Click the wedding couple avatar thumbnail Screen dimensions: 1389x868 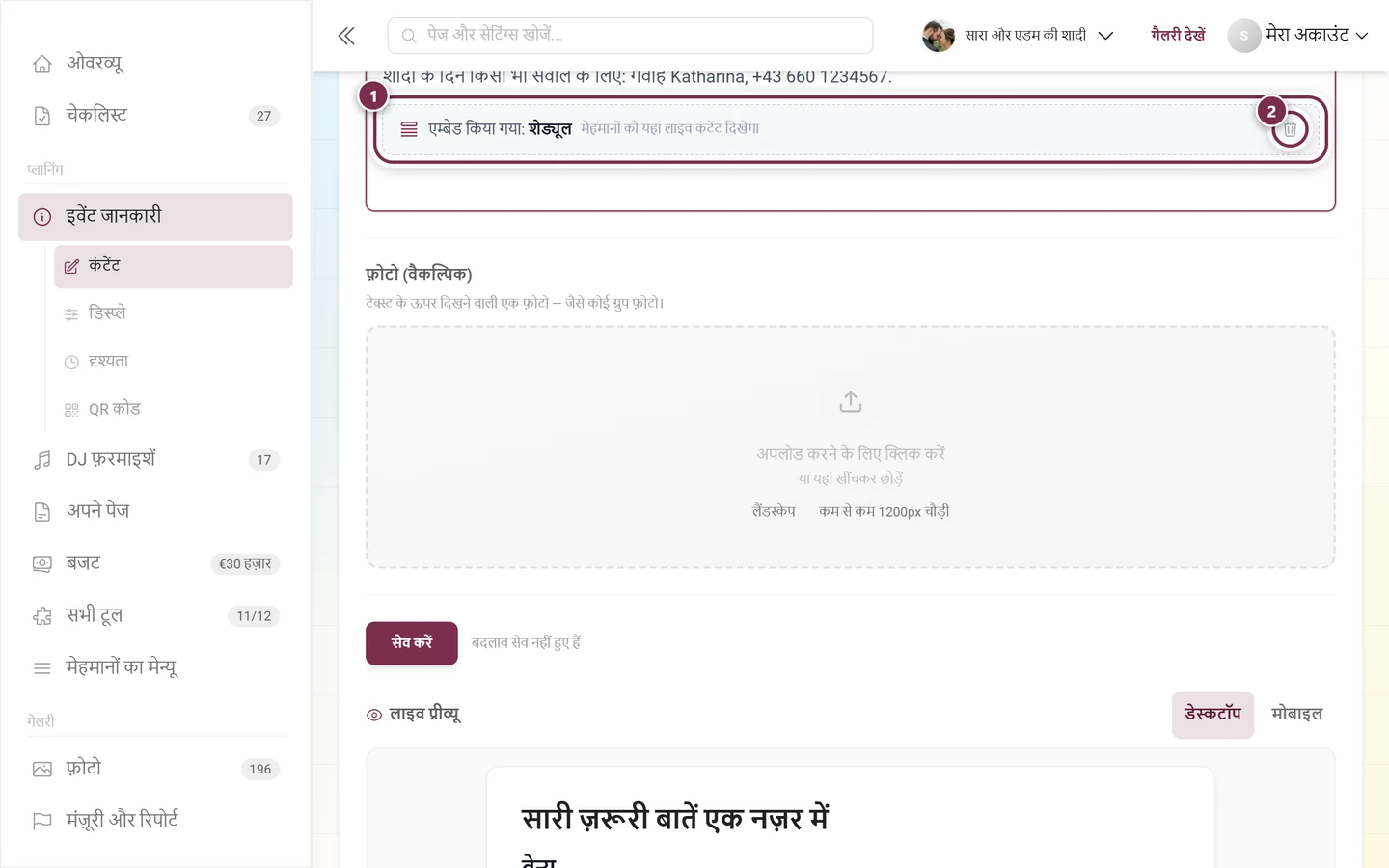pos(939,36)
